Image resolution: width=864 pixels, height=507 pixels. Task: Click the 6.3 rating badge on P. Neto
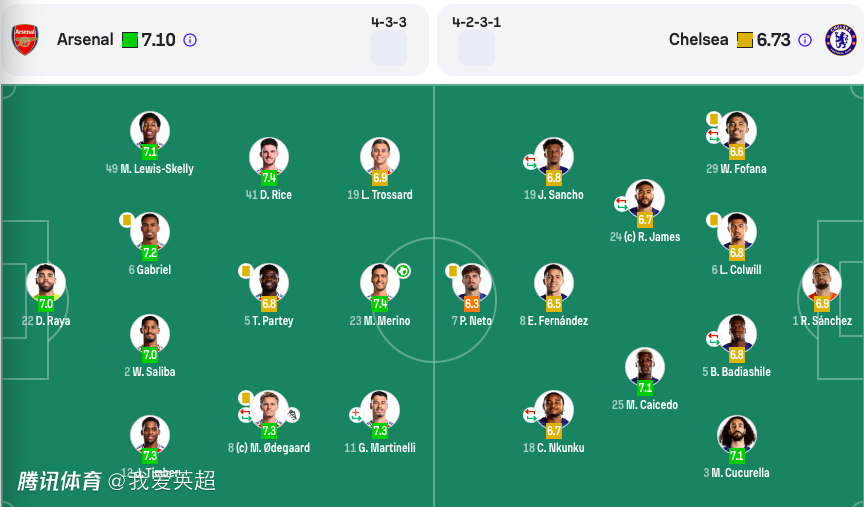click(x=472, y=303)
